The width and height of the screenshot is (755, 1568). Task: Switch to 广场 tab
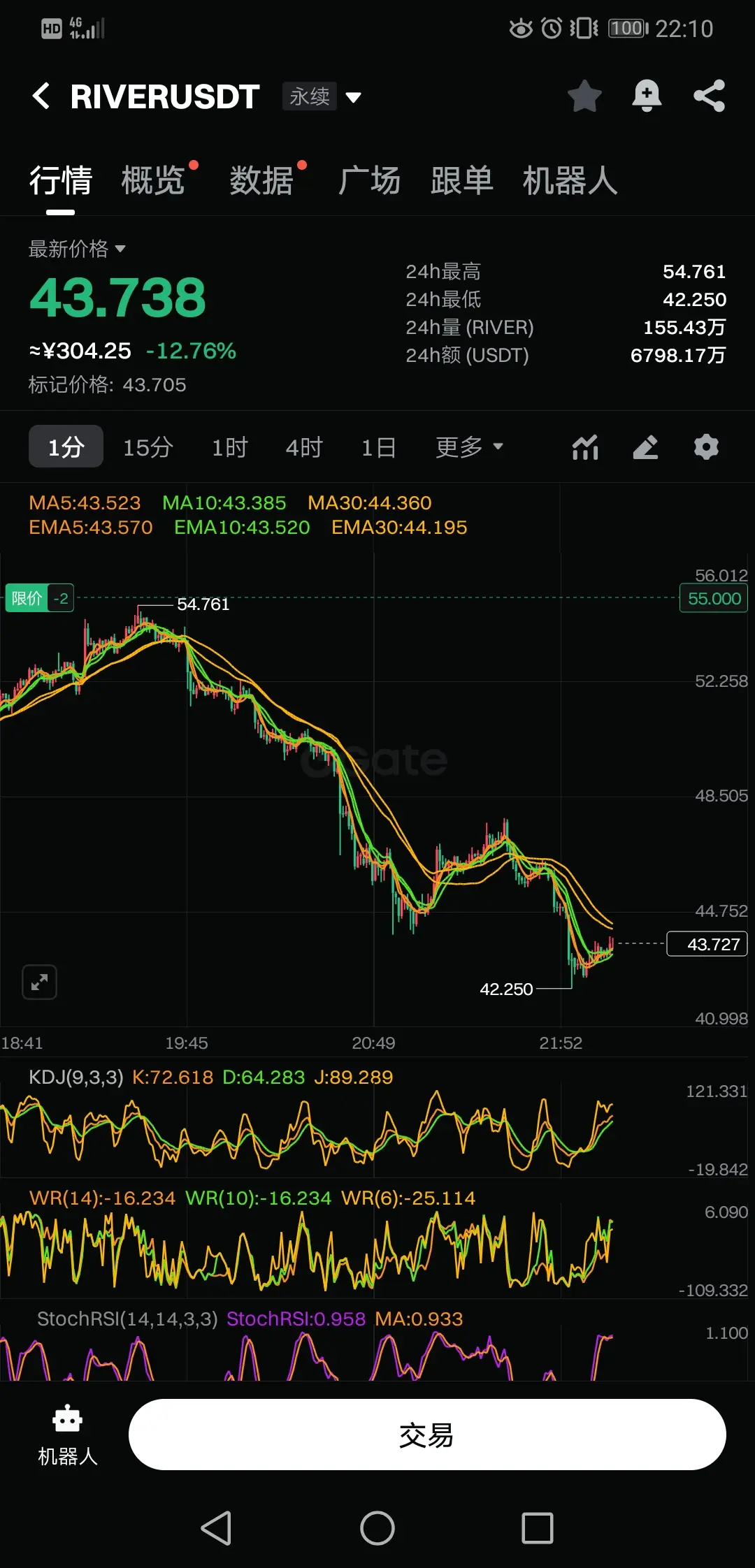click(x=369, y=181)
